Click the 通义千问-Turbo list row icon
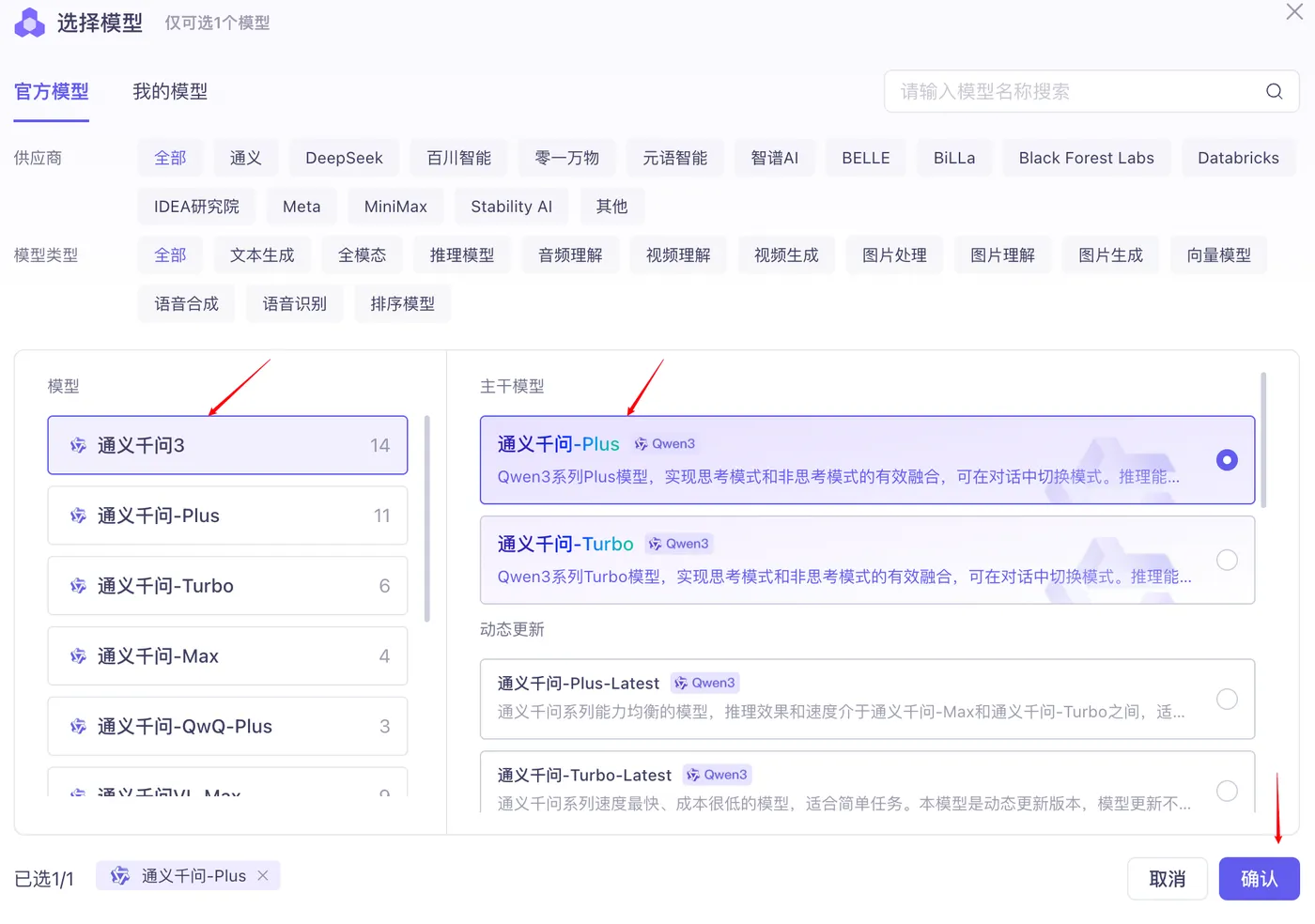Viewport: 1315px width, 924px height. click(x=79, y=586)
